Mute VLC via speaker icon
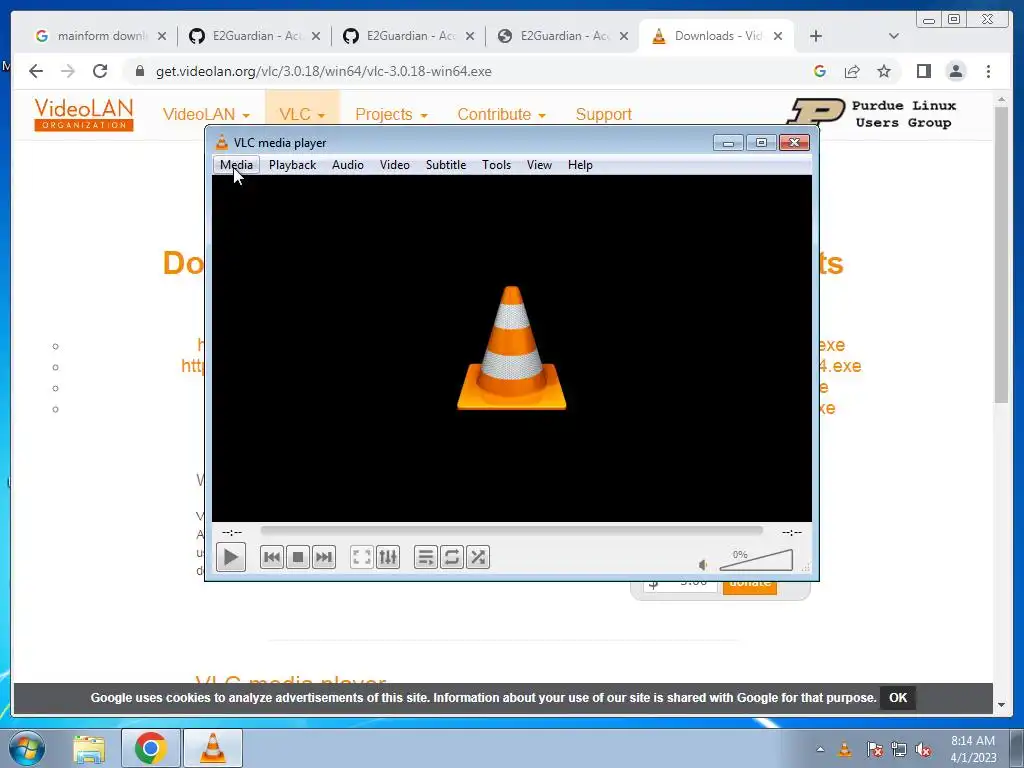Viewport: 1024px width, 768px height. pos(703,564)
